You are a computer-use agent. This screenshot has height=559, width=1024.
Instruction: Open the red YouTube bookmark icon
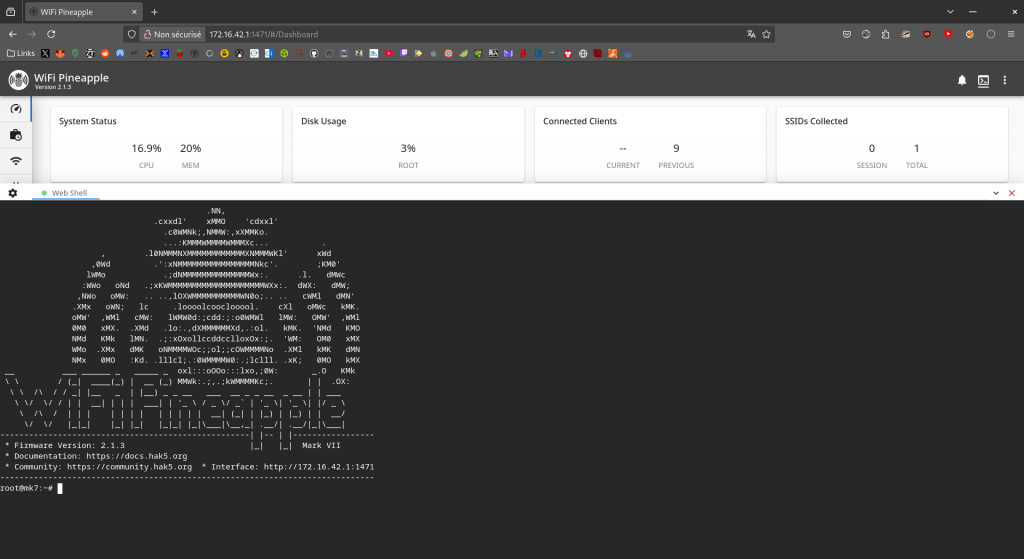pos(389,53)
